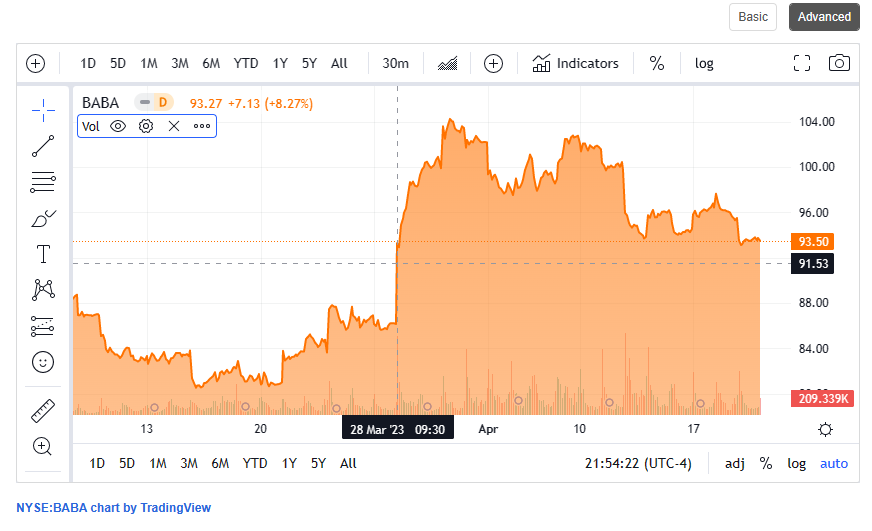Click the zoom in magnifier tool
Image resolution: width=872 pixels, height=531 pixels.
tap(43, 446)
